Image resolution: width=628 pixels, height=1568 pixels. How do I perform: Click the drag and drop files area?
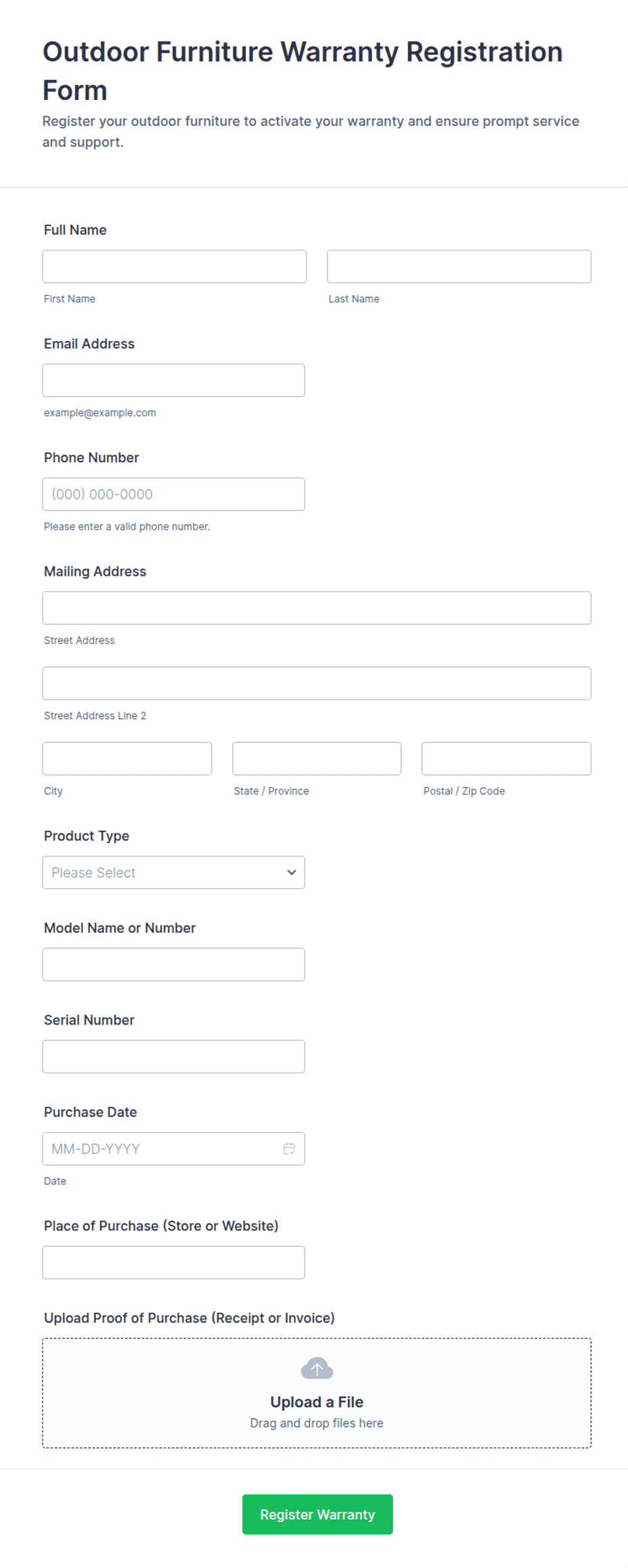pos(317,1393)
